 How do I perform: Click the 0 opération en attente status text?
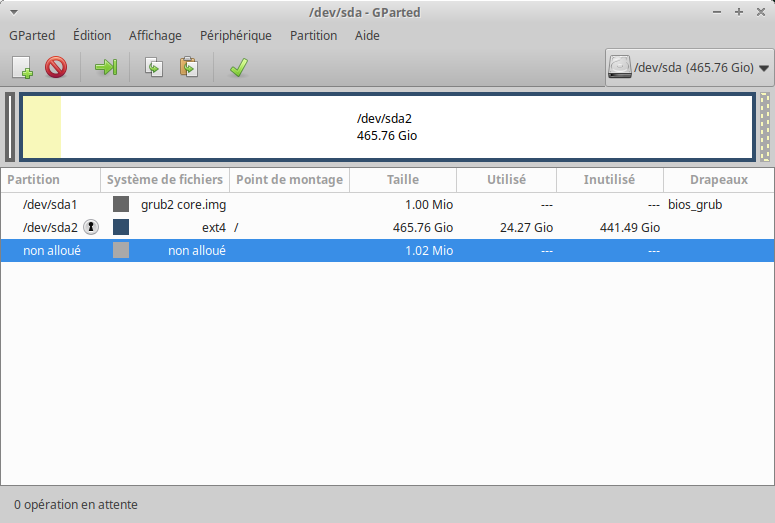[76, 505]
